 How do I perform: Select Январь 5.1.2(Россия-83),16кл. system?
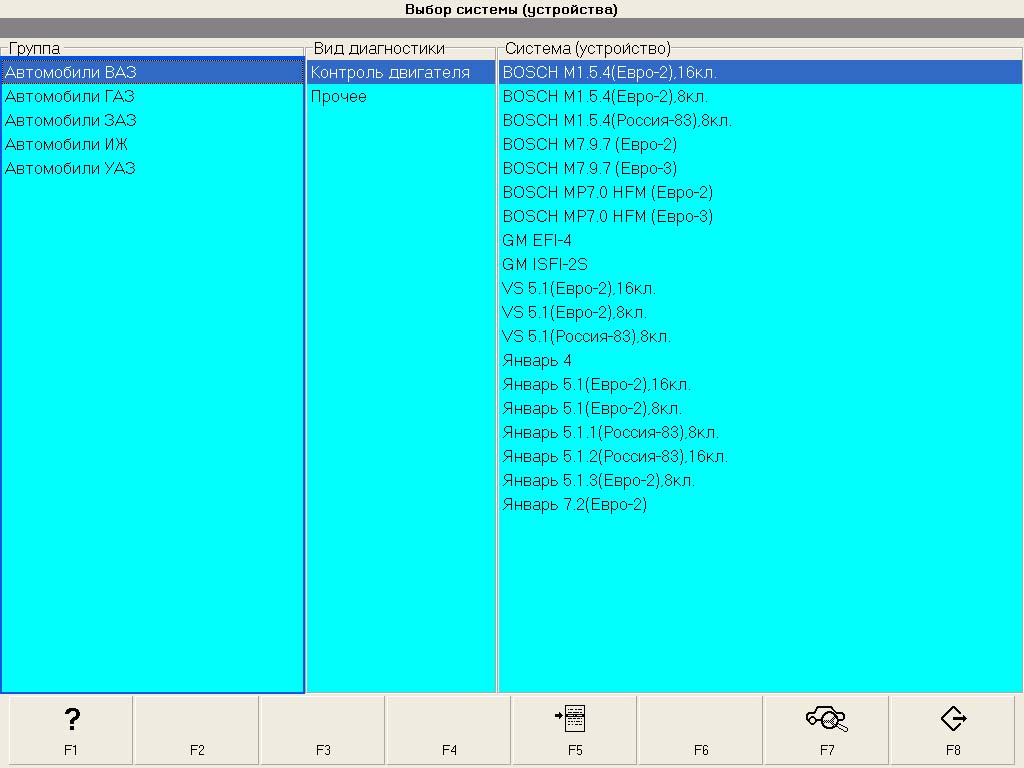[x=761, y=456]
